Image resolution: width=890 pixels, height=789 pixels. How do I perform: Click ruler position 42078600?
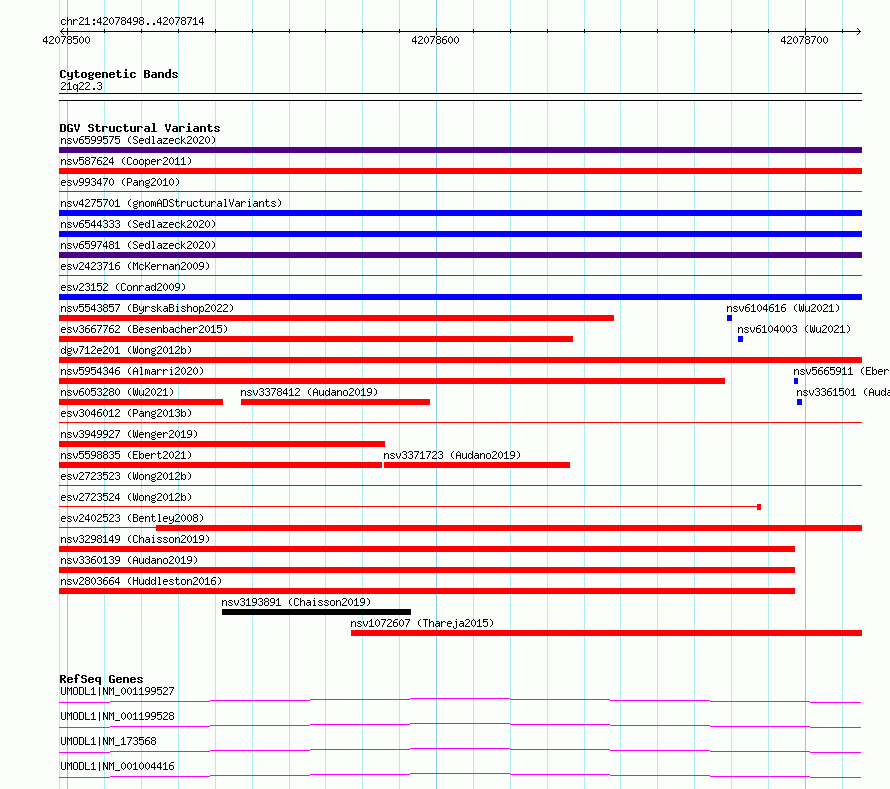[x=435, y=40]
